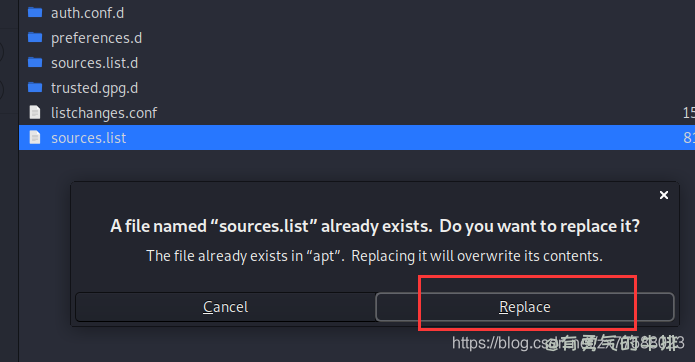Click the trusted.gpg.d folder icon
This screenshot has height=362, width=695.
coord(35,87)
